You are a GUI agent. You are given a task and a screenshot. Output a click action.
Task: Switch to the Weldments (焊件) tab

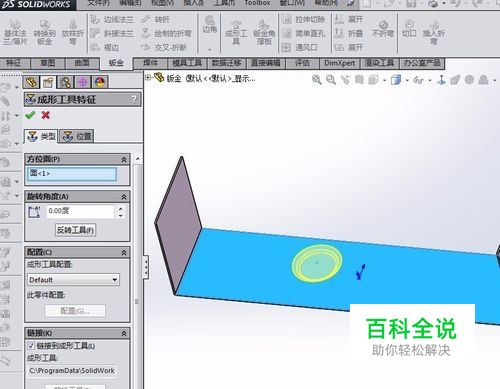pyautogui.click(x=150, y=63)
